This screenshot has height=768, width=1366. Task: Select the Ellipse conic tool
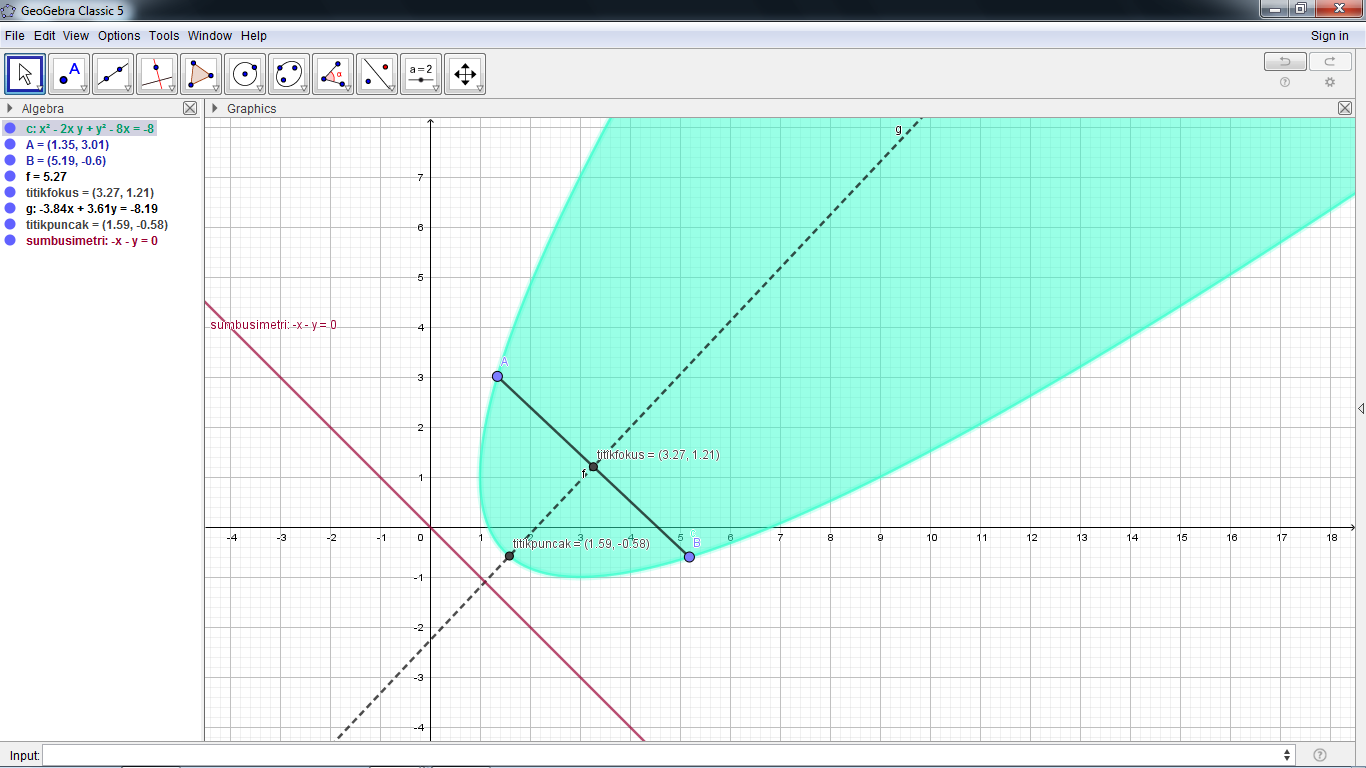tap(289, 73)
